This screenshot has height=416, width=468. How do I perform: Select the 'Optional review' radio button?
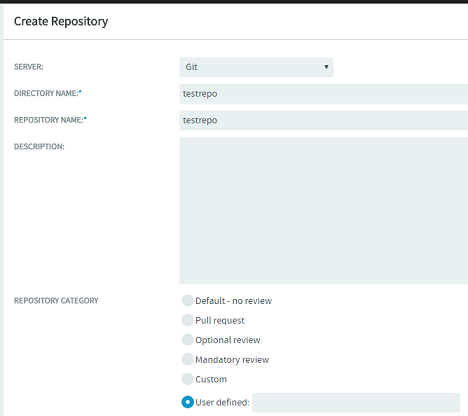point(188,340)
